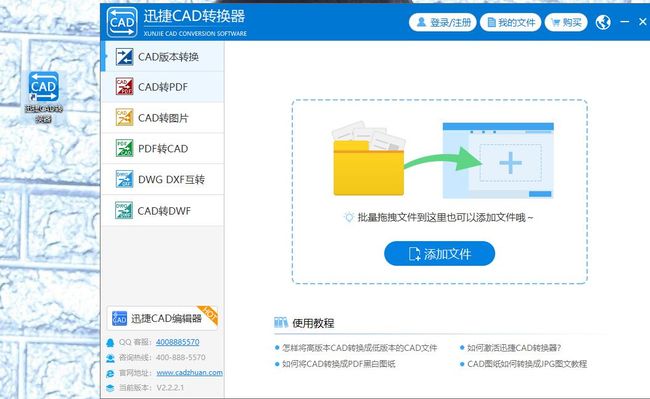Click the globe language icon
This screenshot has height=399, width=650.
[x=603, y=22]
